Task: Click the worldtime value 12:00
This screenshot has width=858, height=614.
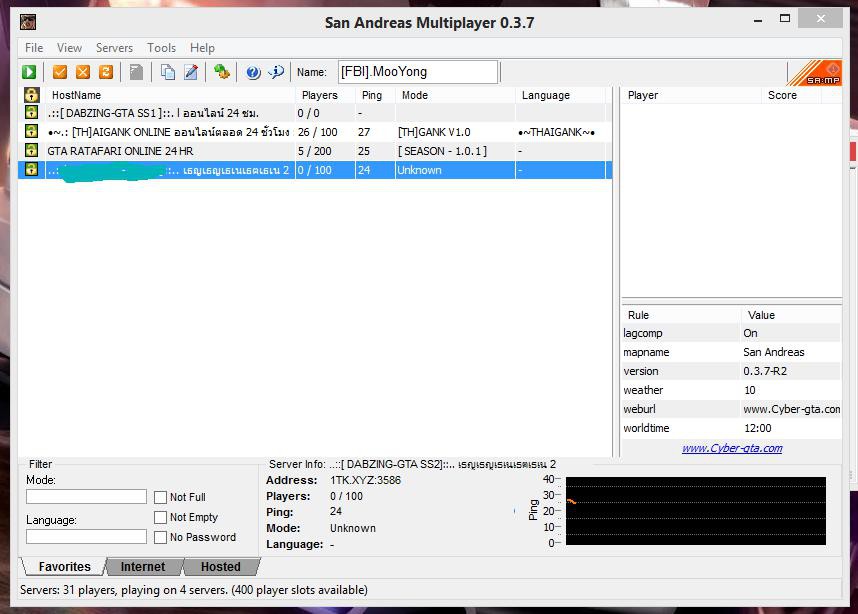Action: (x=758, y=428)
